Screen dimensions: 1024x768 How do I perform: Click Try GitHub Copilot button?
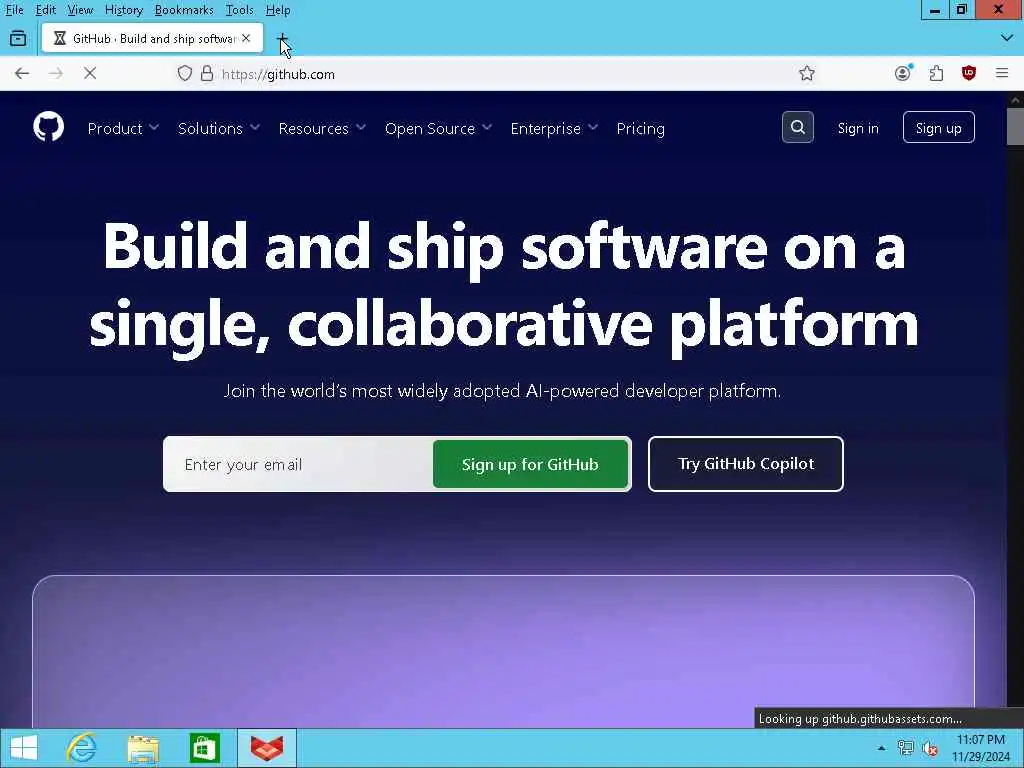(x=746, y=464)
